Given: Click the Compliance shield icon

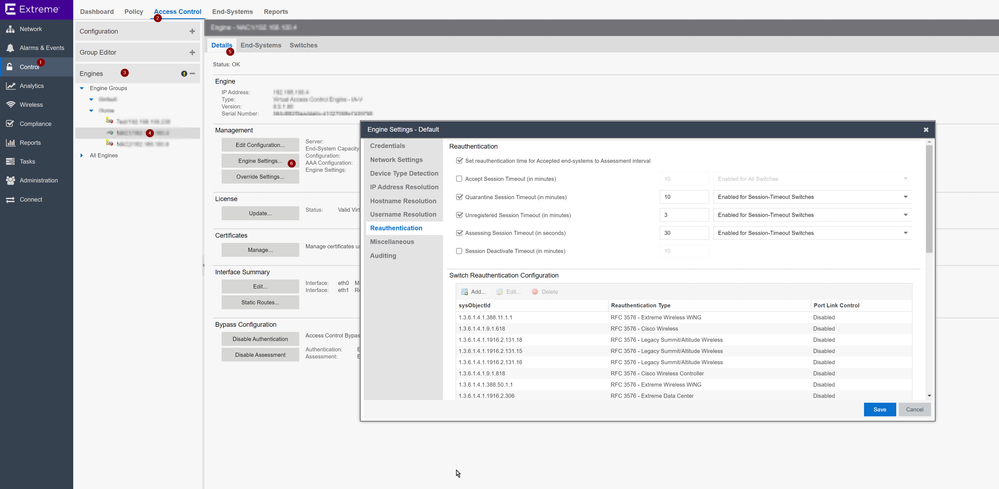Looking at the screenshot, I should pos(10,124).
